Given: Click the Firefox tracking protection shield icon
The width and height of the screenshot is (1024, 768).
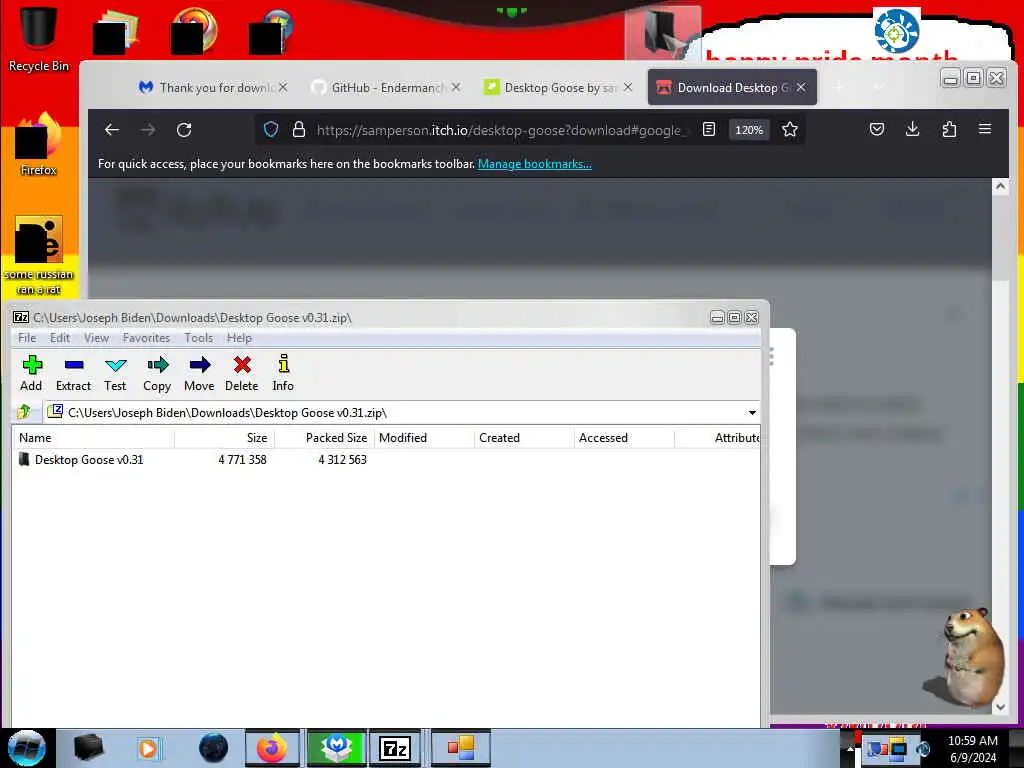Looking at the screenshot, I should tap(271, 129).
